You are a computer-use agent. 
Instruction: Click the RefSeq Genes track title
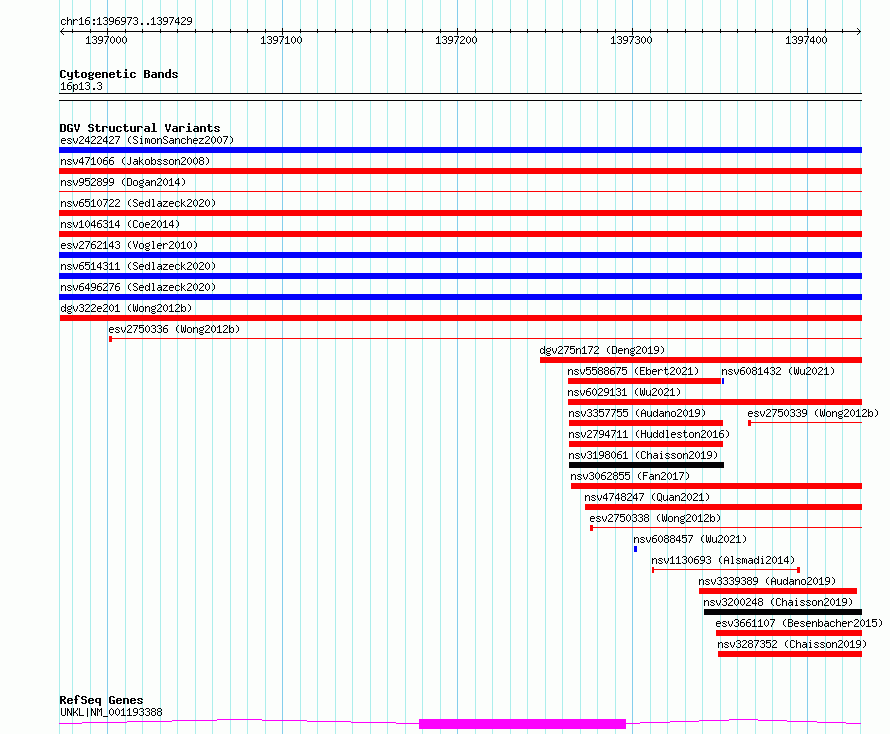tap(102, 701)
